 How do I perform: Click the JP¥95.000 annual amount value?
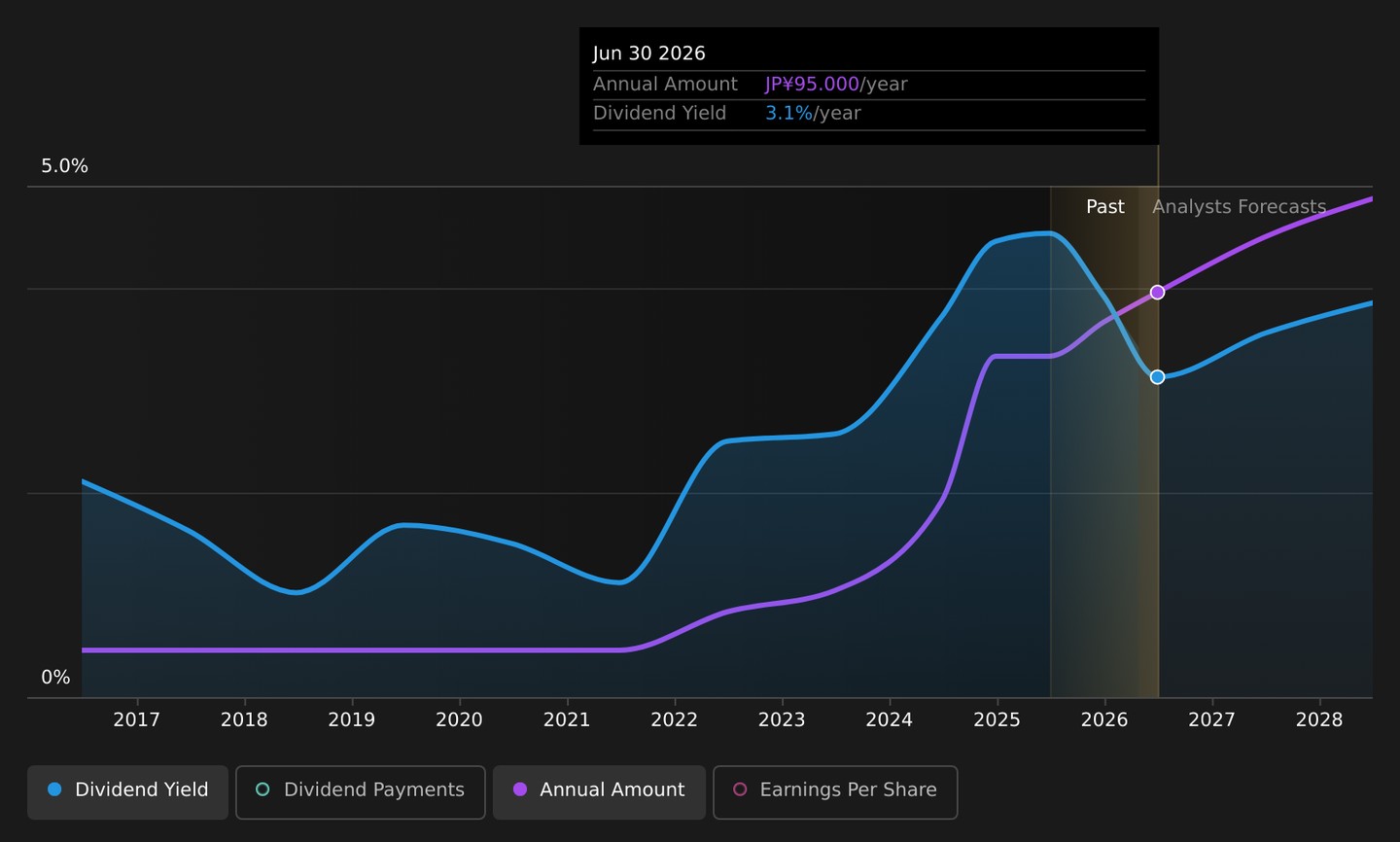click(812, 85)
